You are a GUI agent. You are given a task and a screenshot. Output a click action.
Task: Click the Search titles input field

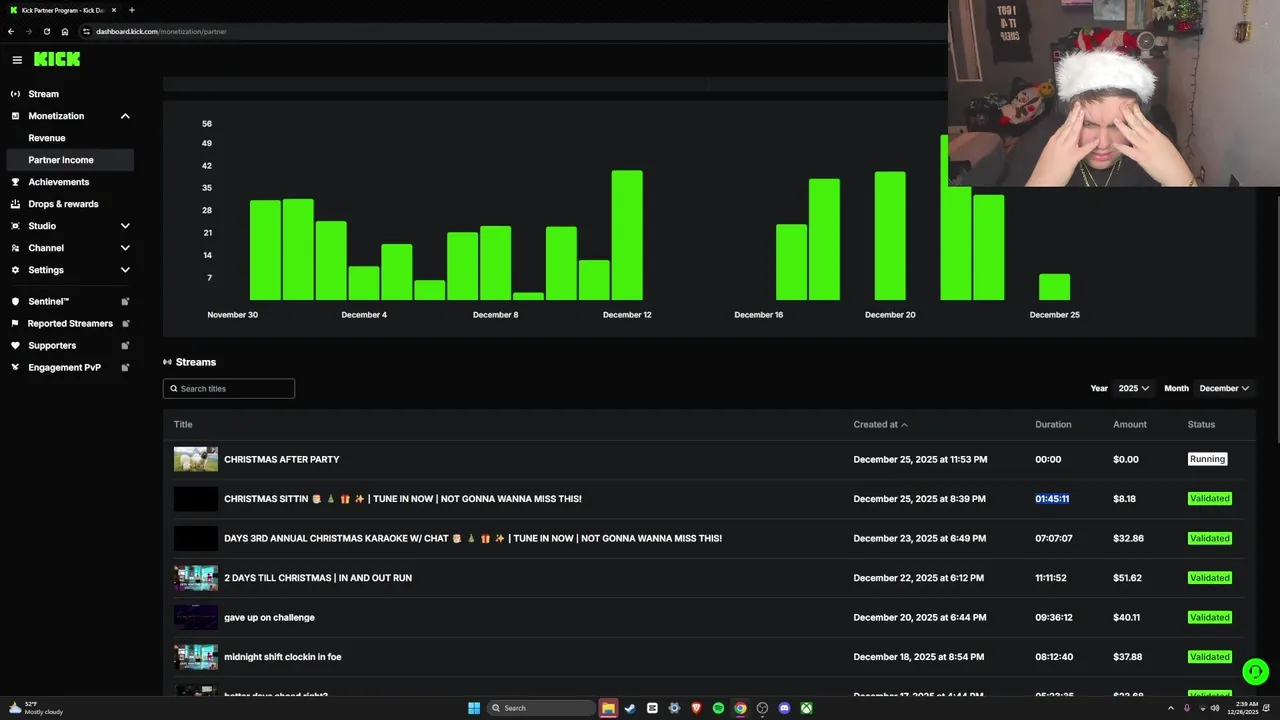[229, 388]
